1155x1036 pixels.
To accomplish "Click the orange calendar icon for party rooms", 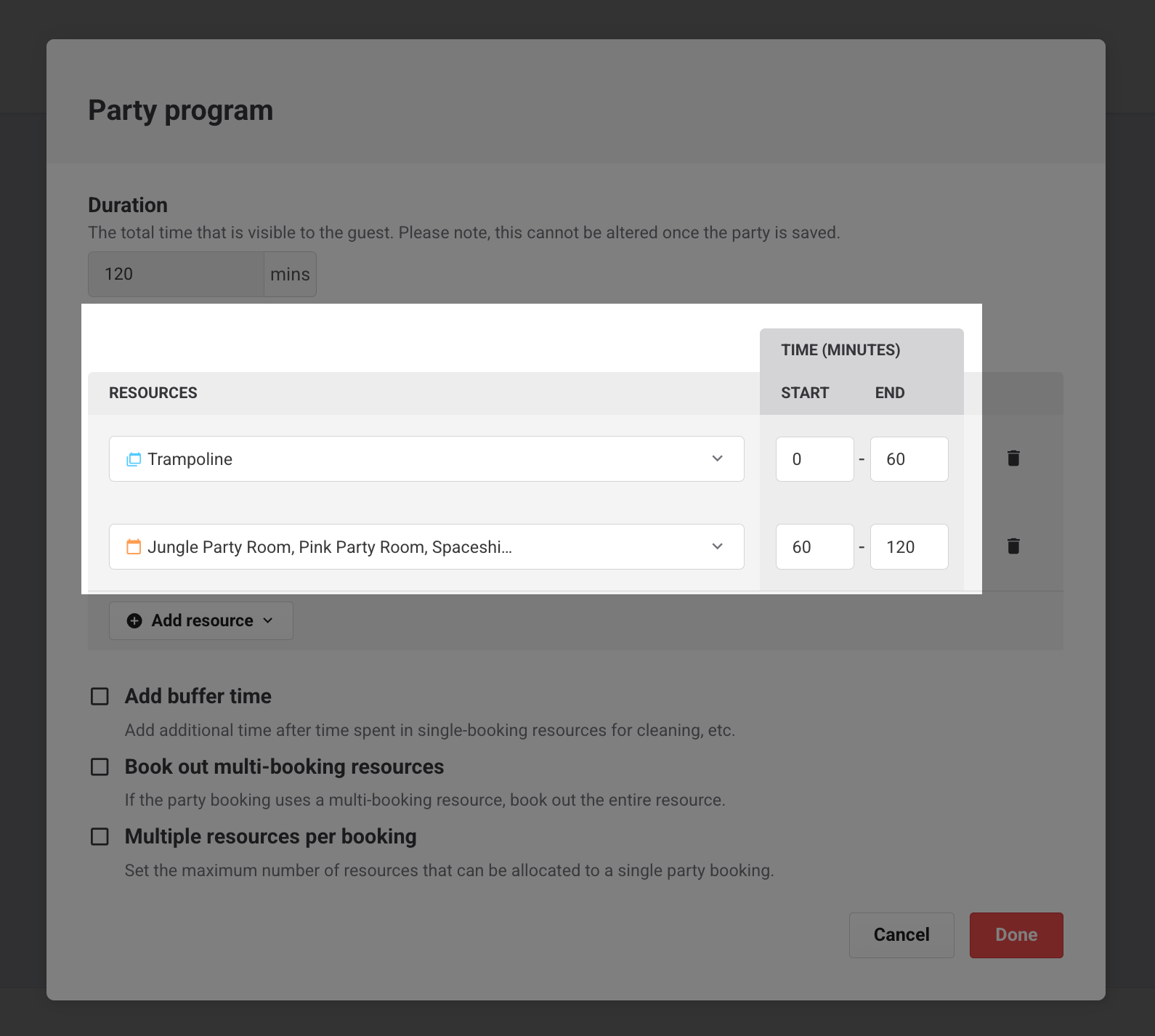I will 134,547.
